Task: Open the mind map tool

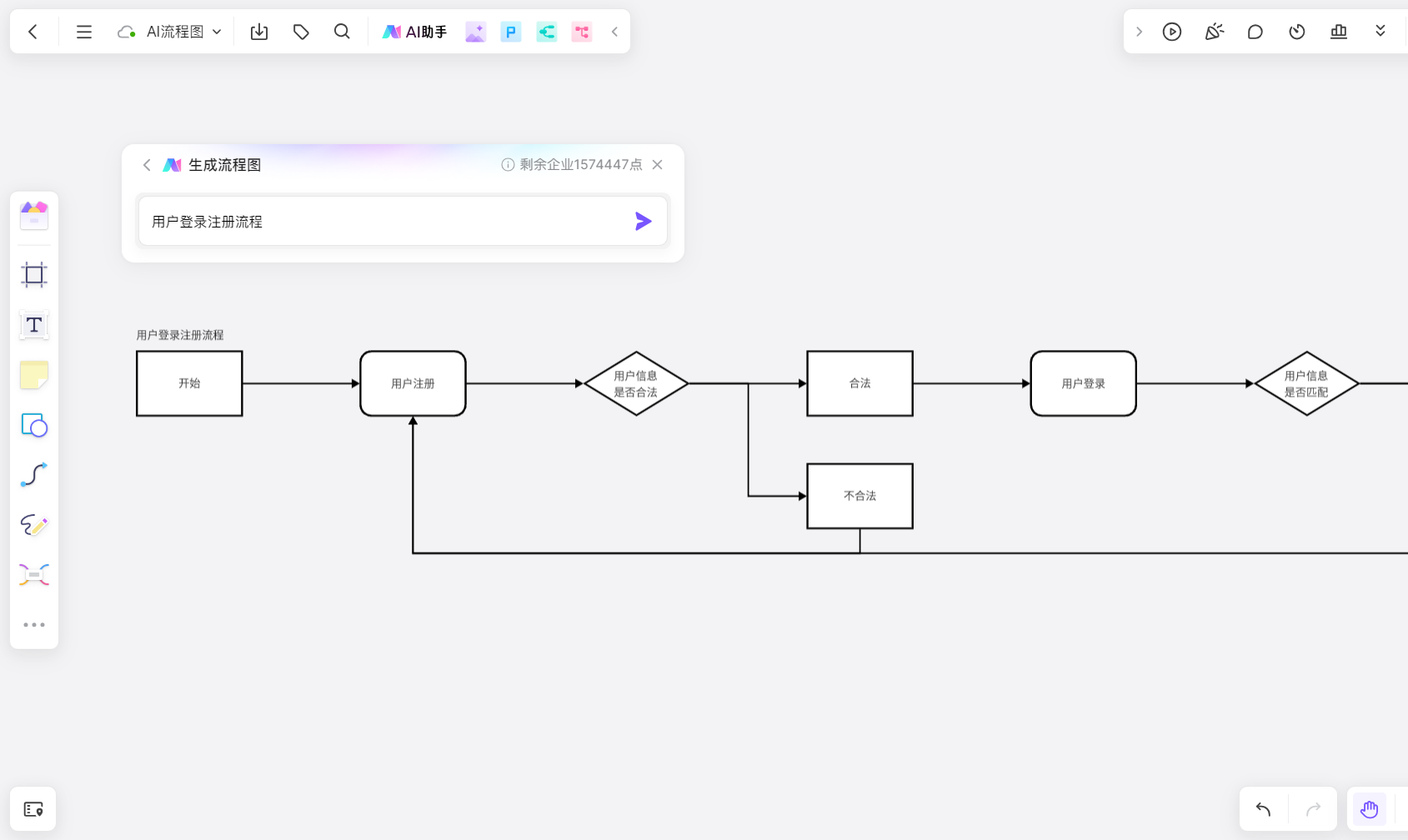Action: [34, 575]
